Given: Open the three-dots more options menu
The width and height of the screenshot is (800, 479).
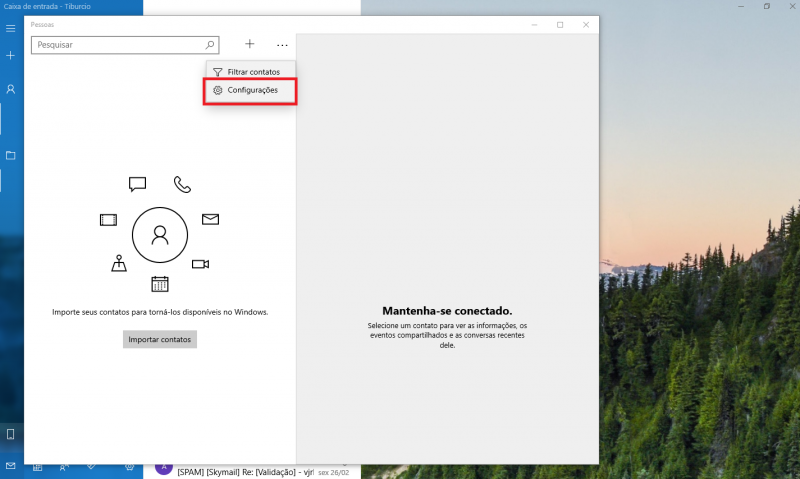Looking at the screenshot, I should click(x=282, y=45).
